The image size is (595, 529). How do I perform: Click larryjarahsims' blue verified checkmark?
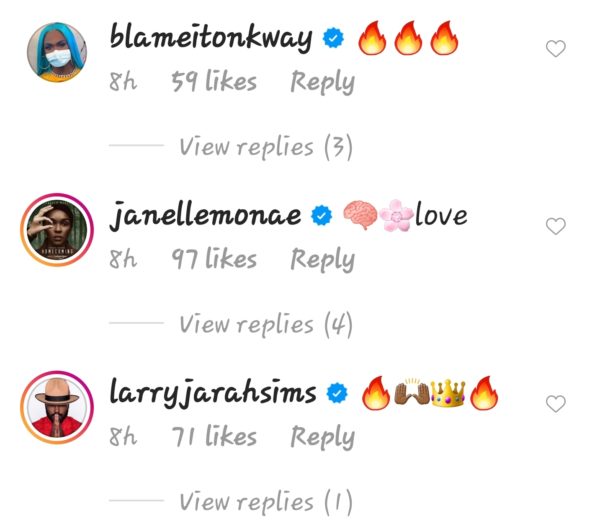tap(337, 393)
